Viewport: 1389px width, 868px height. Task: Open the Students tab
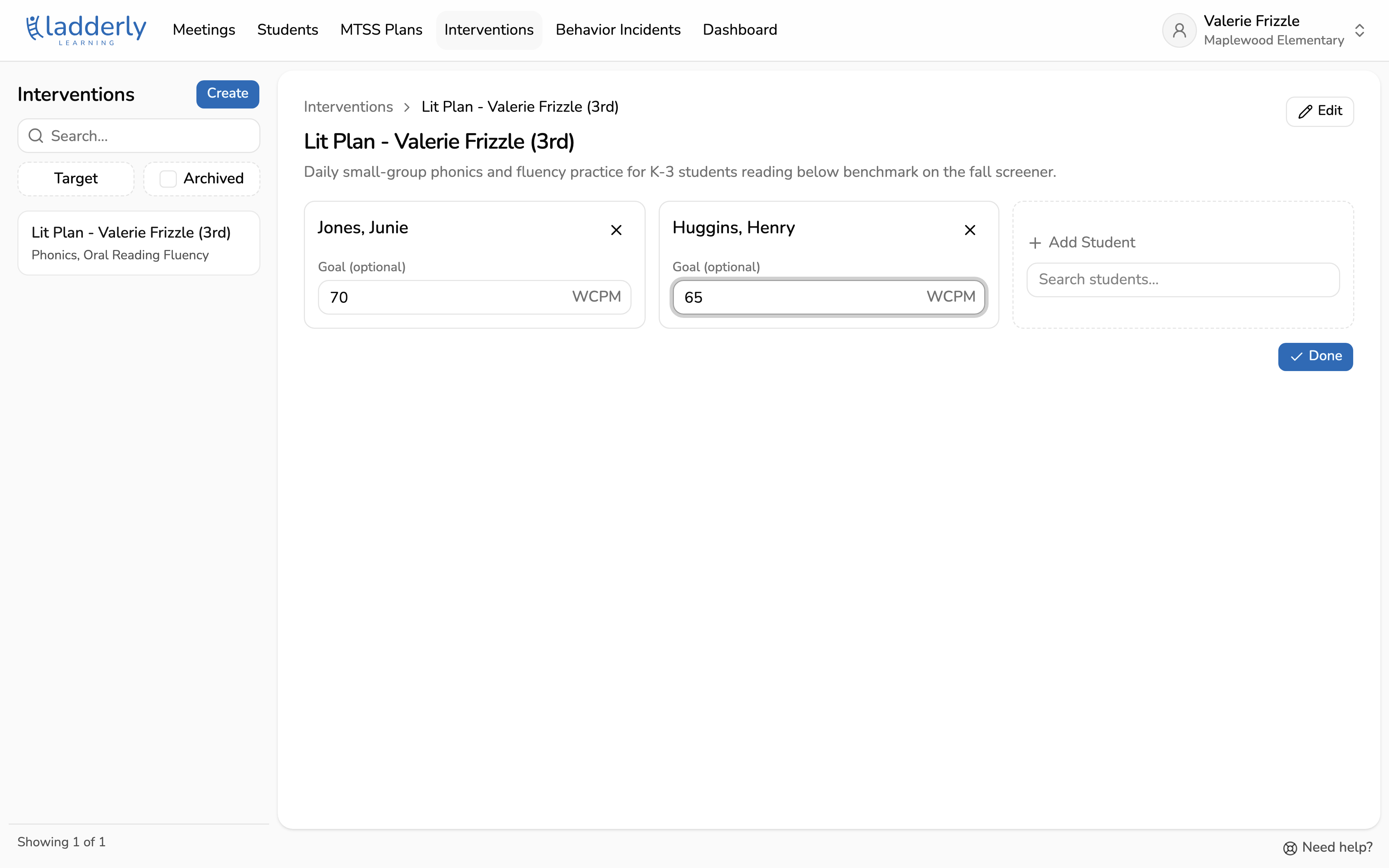pos(288,30)
